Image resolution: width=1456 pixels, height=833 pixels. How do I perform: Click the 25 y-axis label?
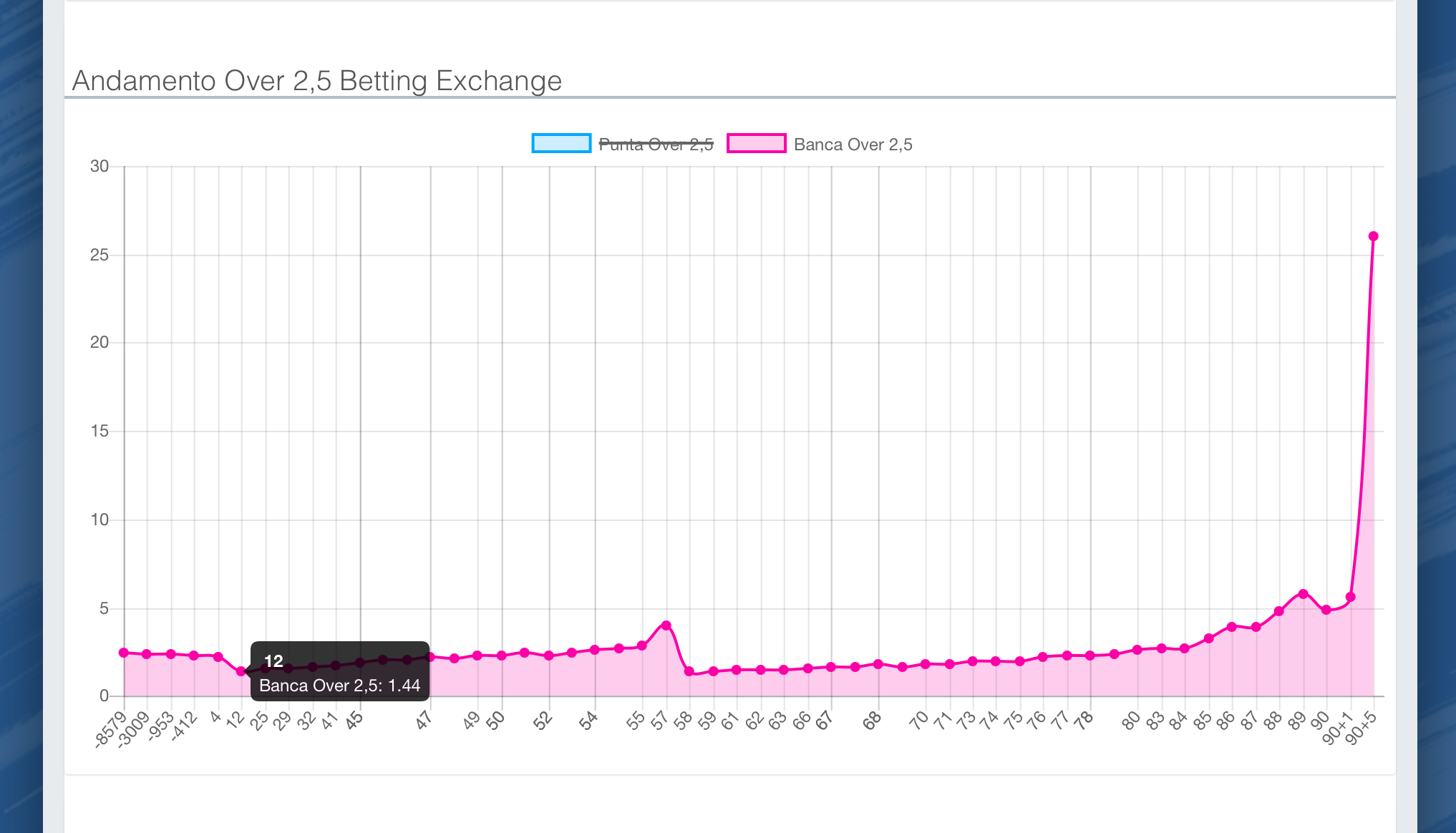[x=100, y=255]
